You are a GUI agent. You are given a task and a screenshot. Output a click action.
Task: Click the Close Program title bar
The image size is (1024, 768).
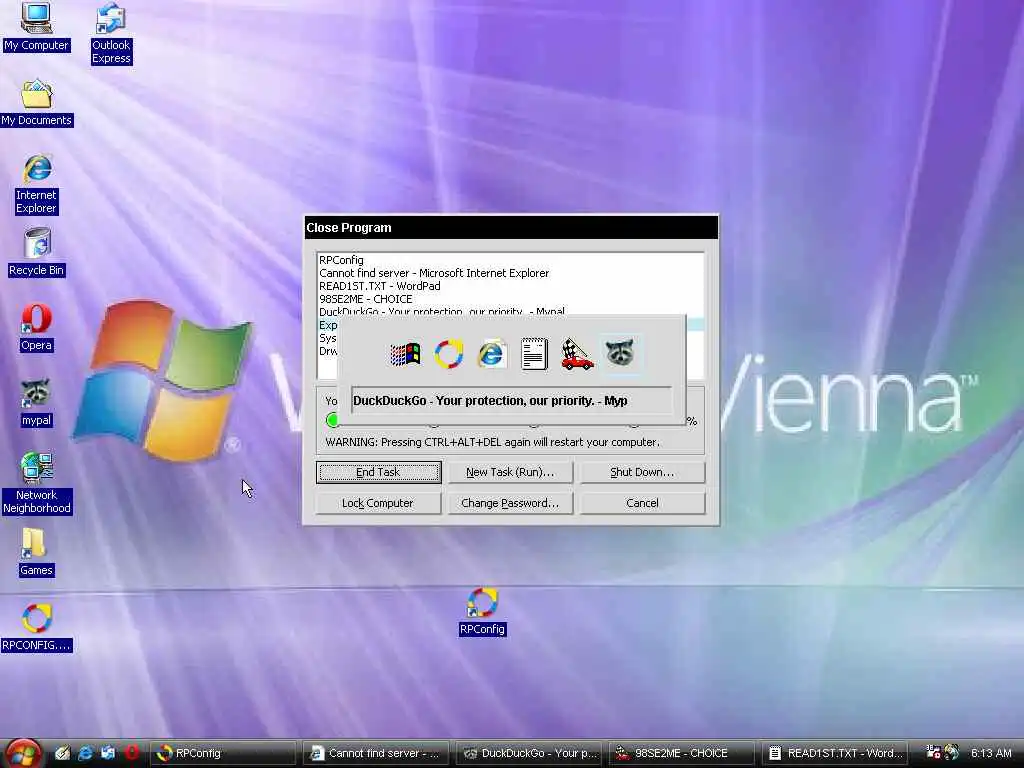(511, 228)
